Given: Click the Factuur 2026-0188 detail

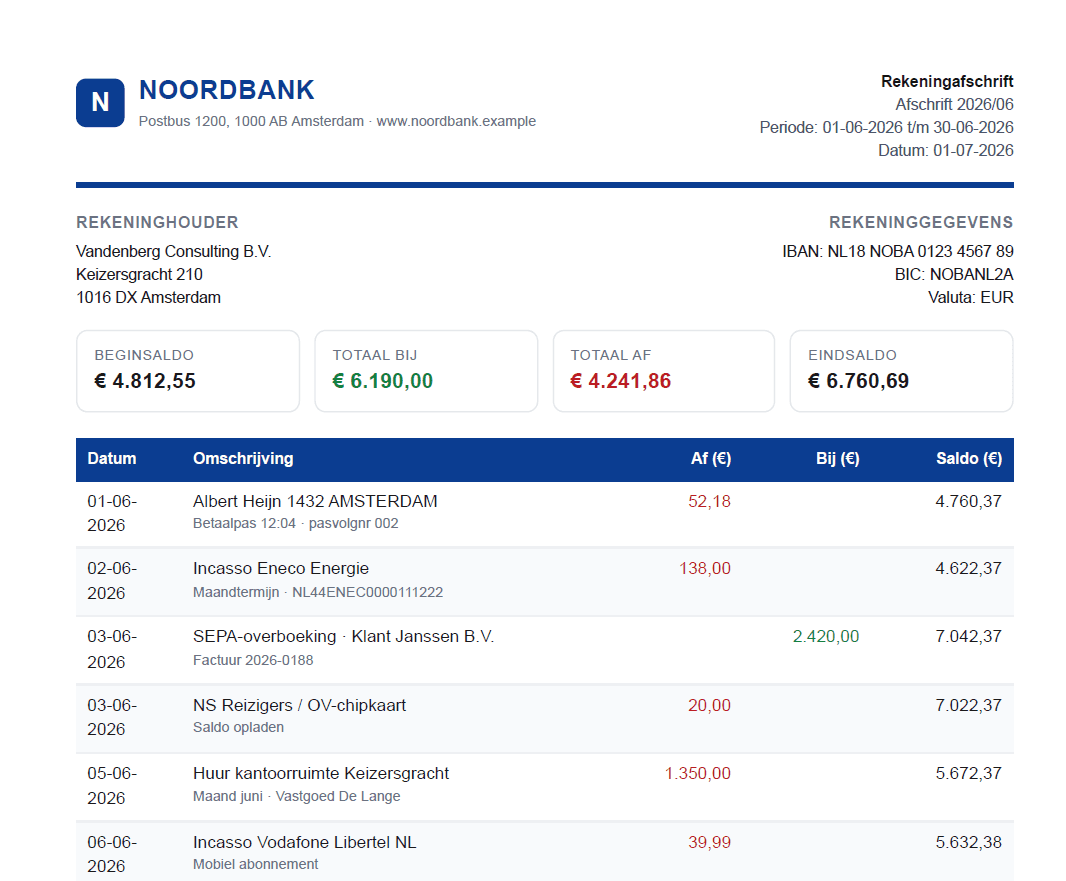Looking at the screenshot, I should tap(253, 660).
